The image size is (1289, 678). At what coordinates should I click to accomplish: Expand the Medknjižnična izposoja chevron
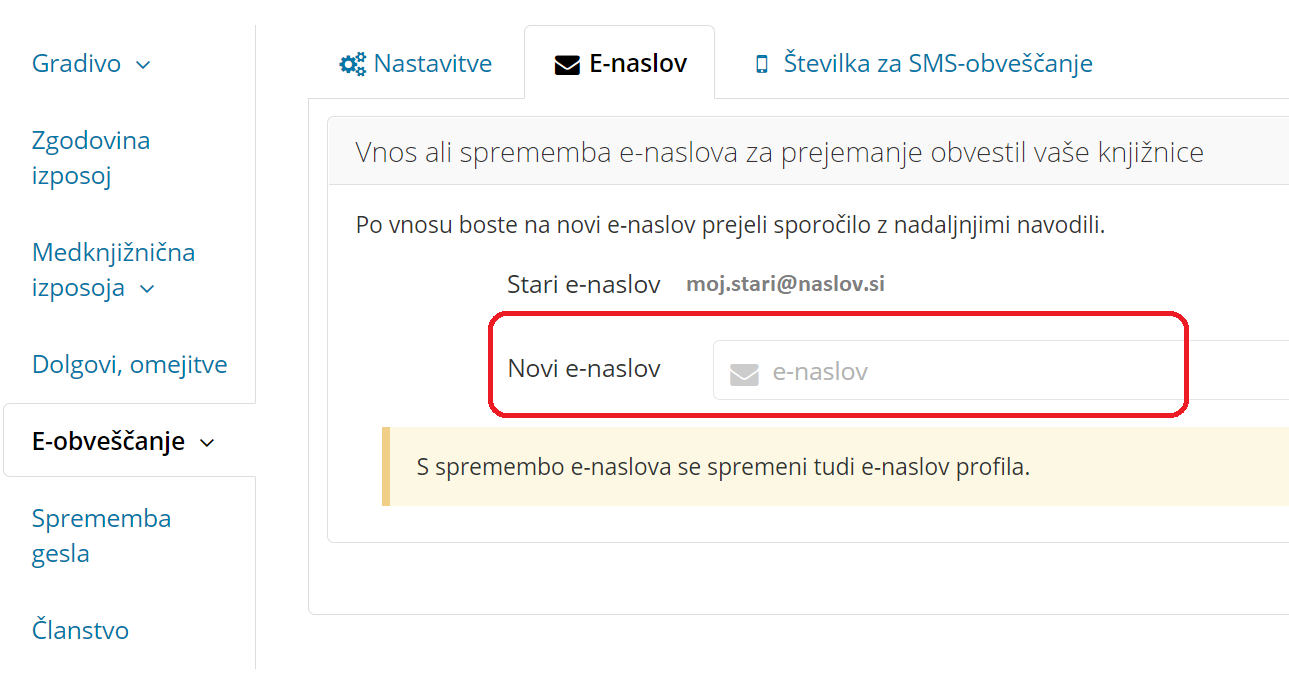(x=147, y=290)
